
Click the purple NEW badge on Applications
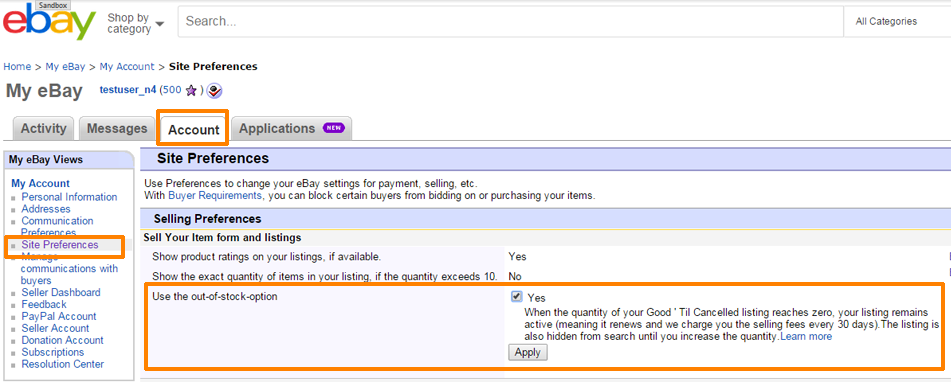(x=334, y=128)
